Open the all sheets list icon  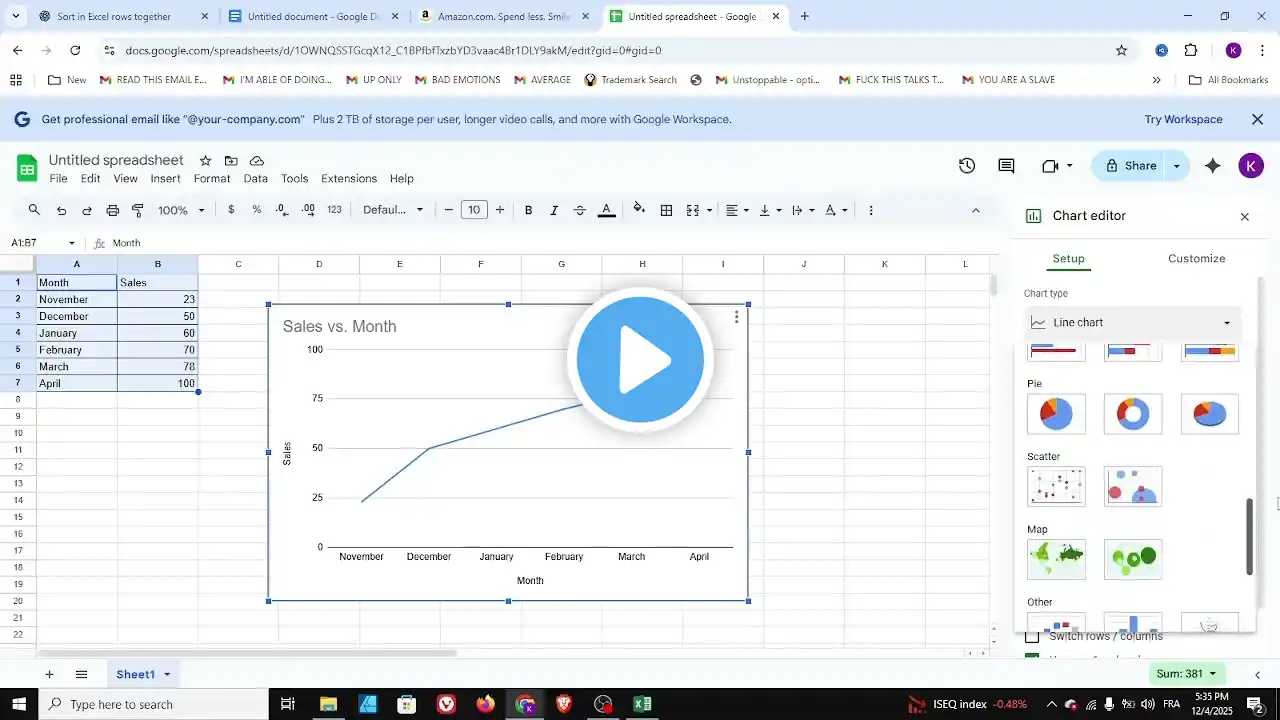82,675
